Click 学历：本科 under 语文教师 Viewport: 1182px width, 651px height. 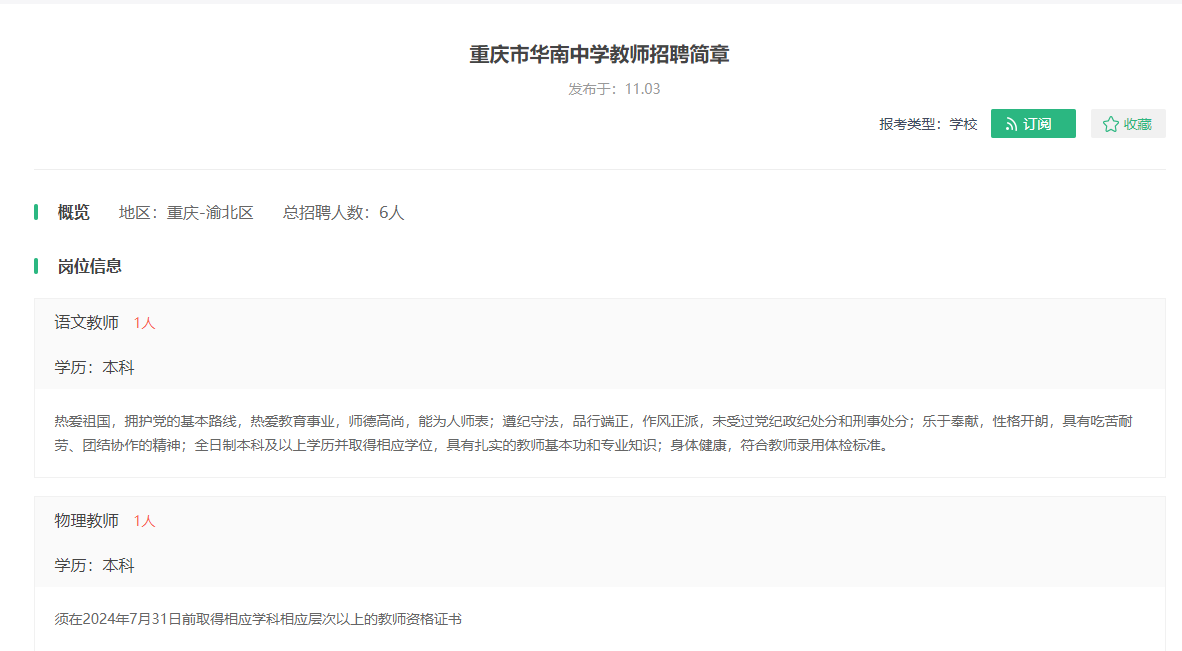click(94, 368)
